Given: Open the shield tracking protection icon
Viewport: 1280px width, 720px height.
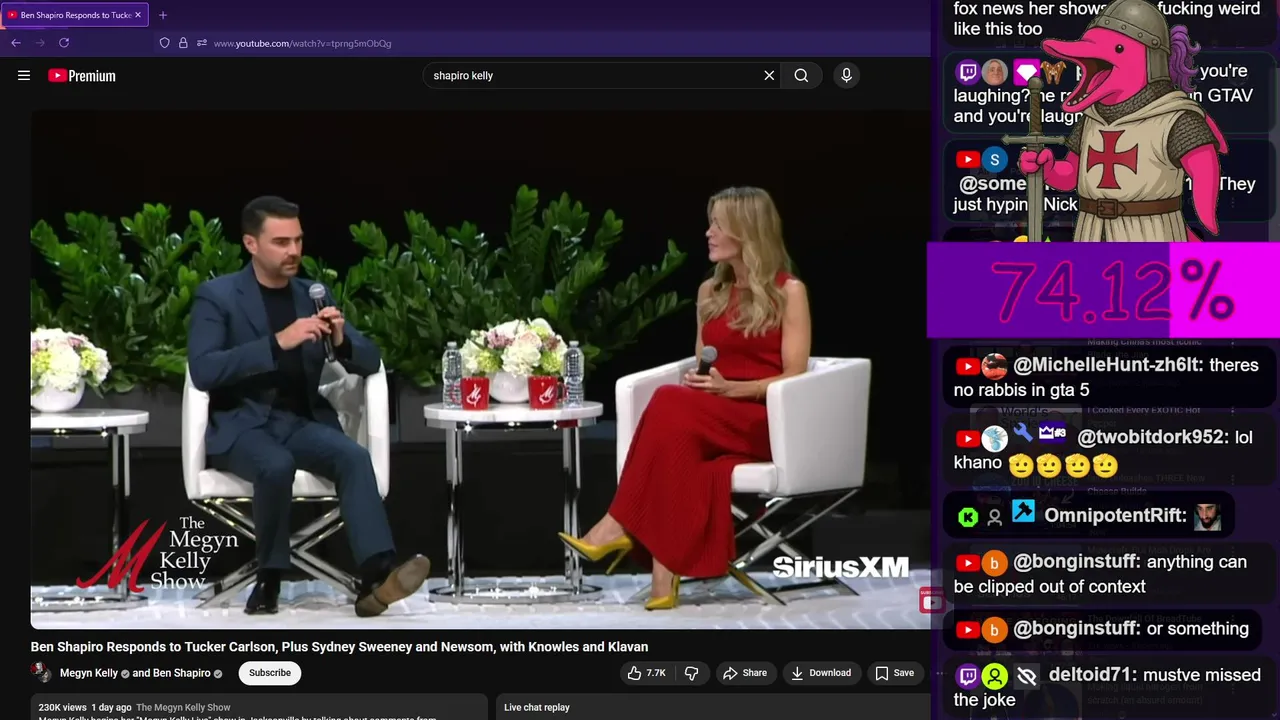Looking at the screenshot, I should click(164, 43).
